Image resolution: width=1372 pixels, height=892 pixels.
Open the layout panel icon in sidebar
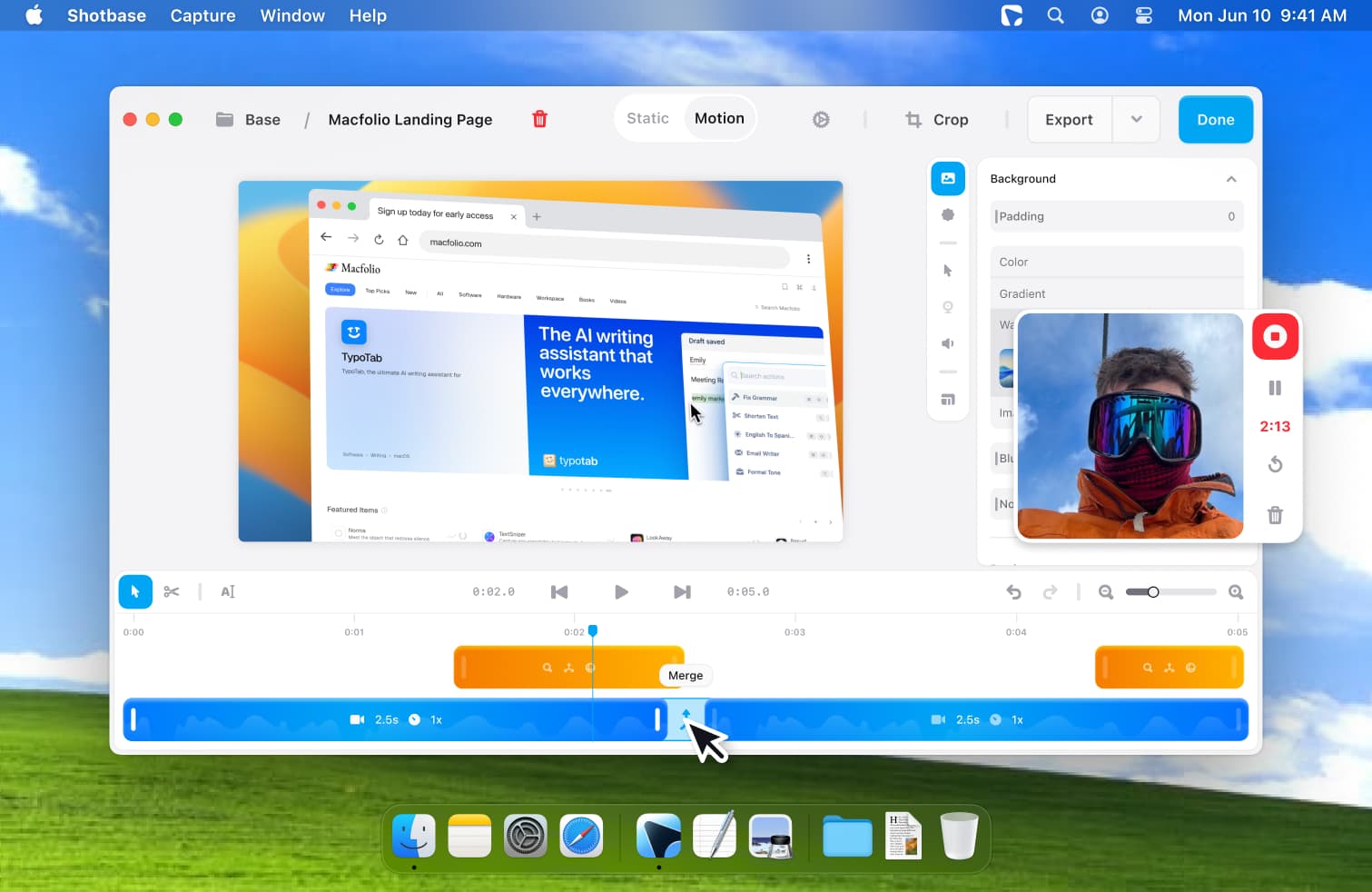947,400
